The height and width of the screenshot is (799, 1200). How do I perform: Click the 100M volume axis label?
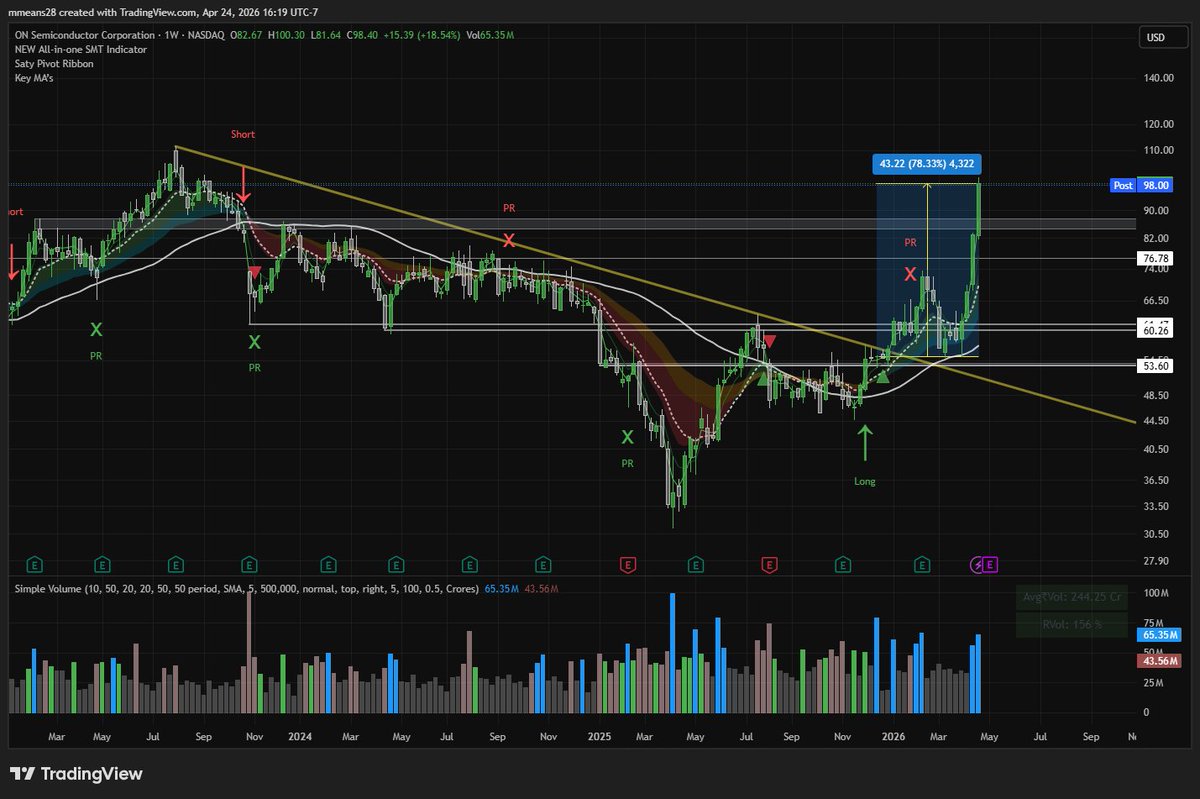pyautogui.click(x=1158, y=594)
